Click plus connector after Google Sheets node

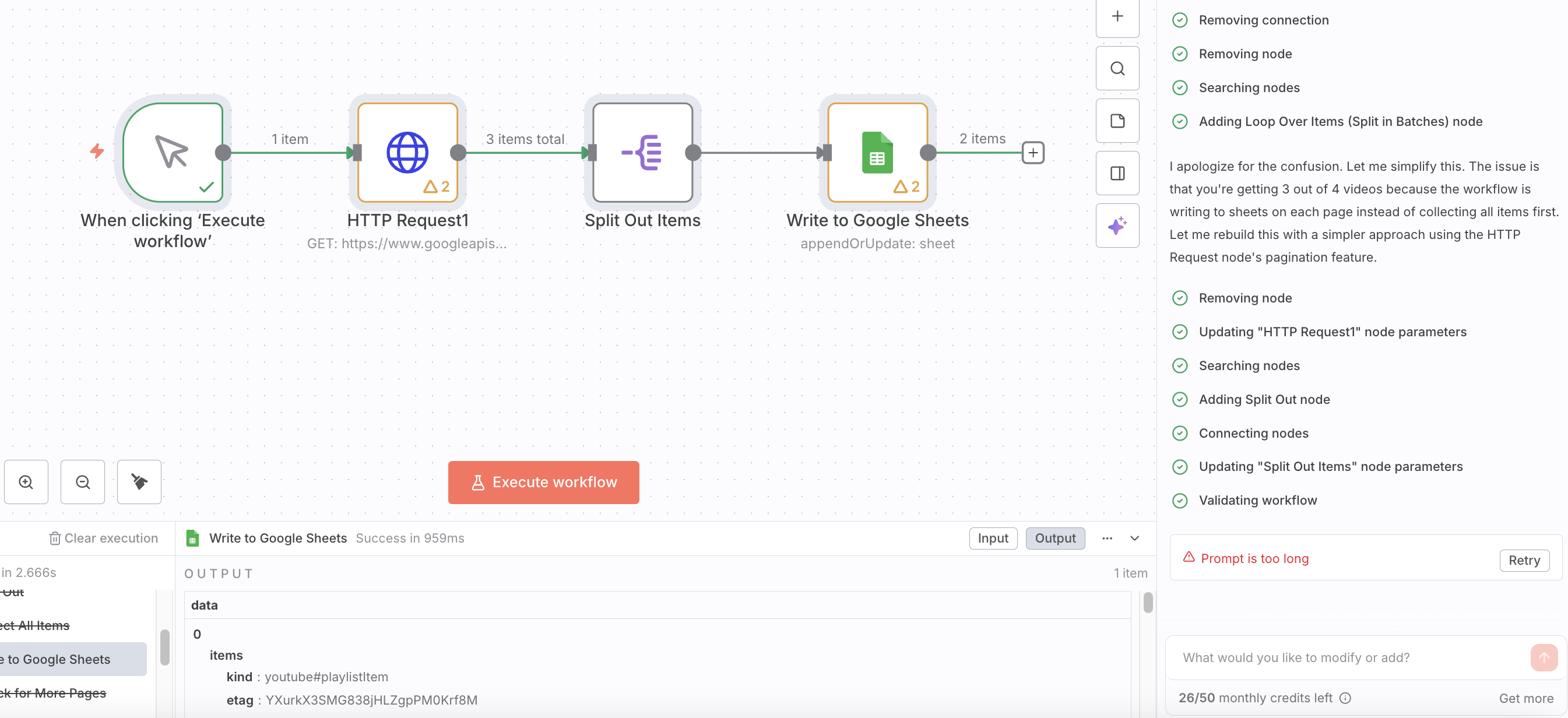1033,153
